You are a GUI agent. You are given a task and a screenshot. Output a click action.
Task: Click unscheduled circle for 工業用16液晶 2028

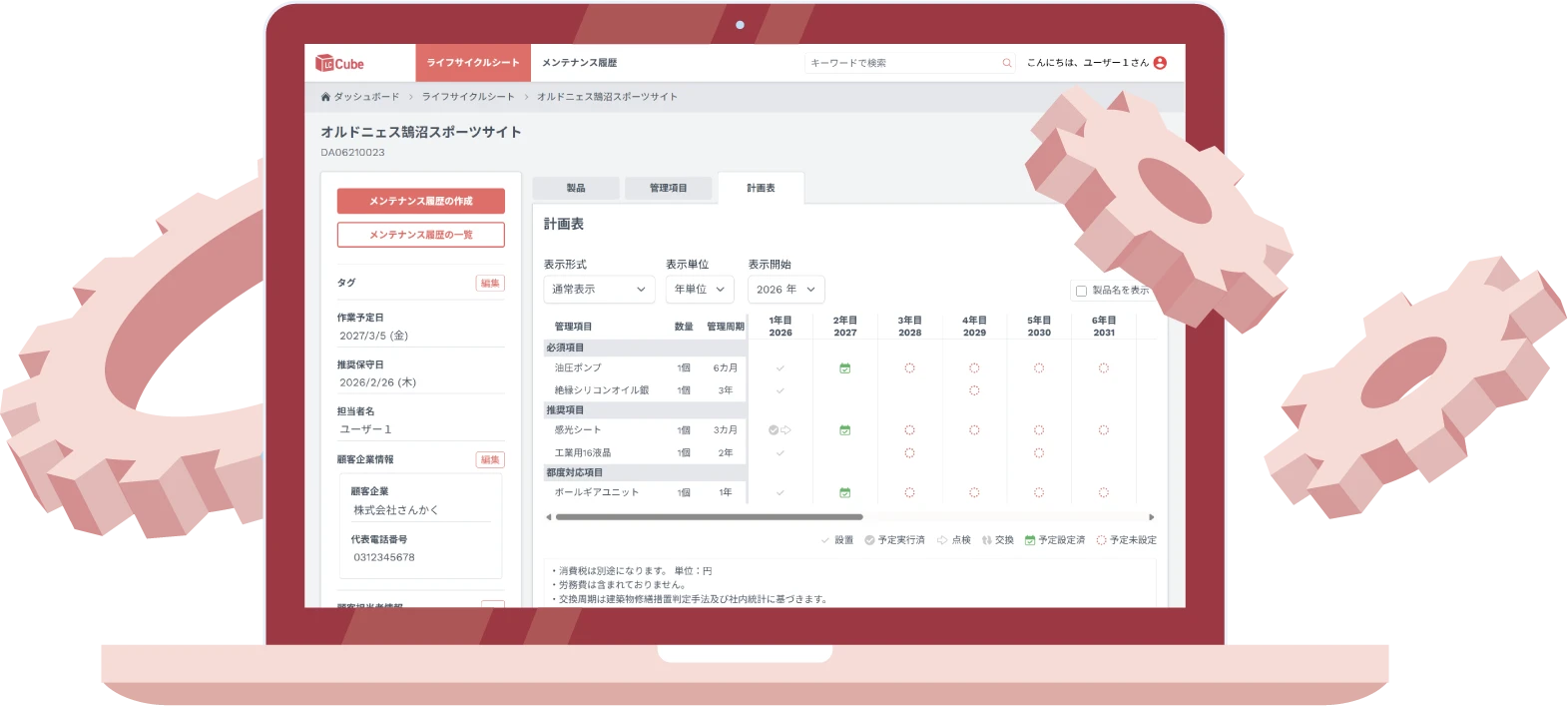[x=909, y=453]
